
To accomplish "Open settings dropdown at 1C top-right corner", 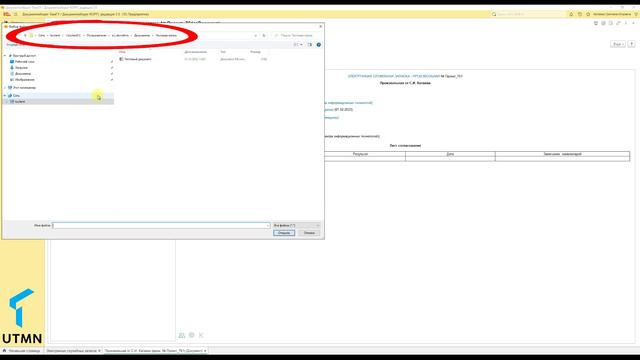I will tap(636, 14).
